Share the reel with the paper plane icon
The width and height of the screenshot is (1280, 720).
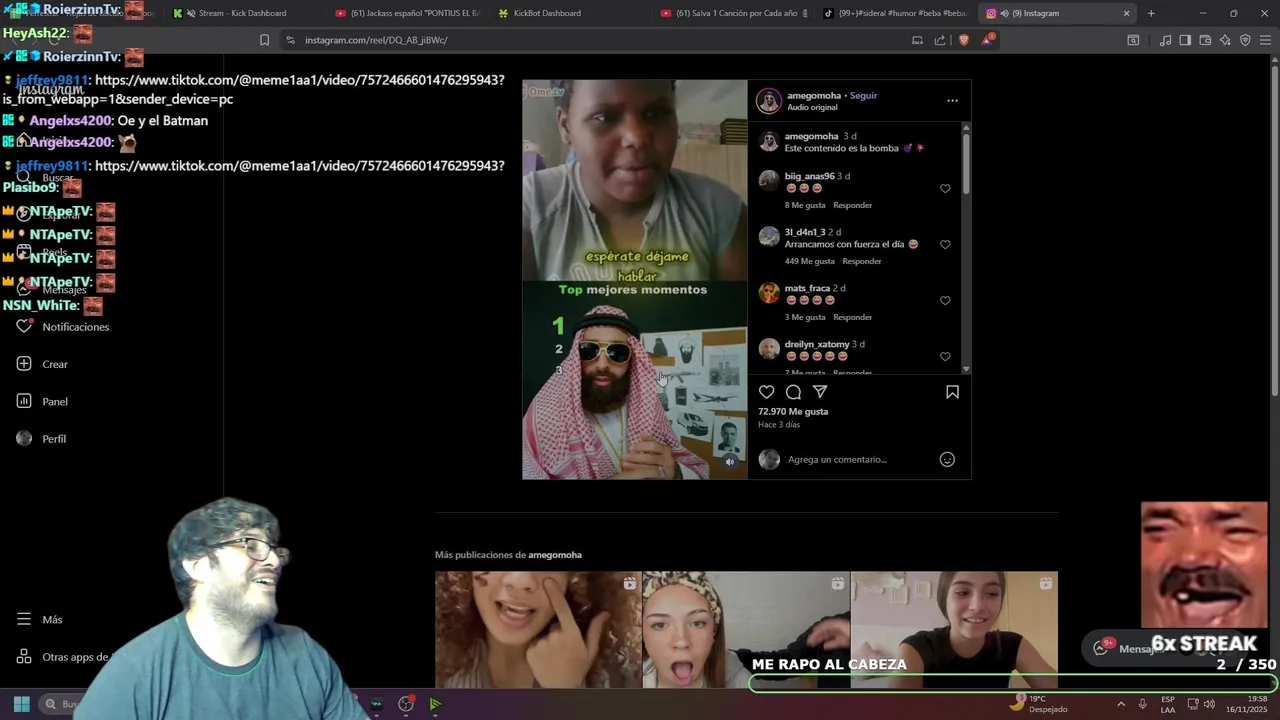point(820,392)
